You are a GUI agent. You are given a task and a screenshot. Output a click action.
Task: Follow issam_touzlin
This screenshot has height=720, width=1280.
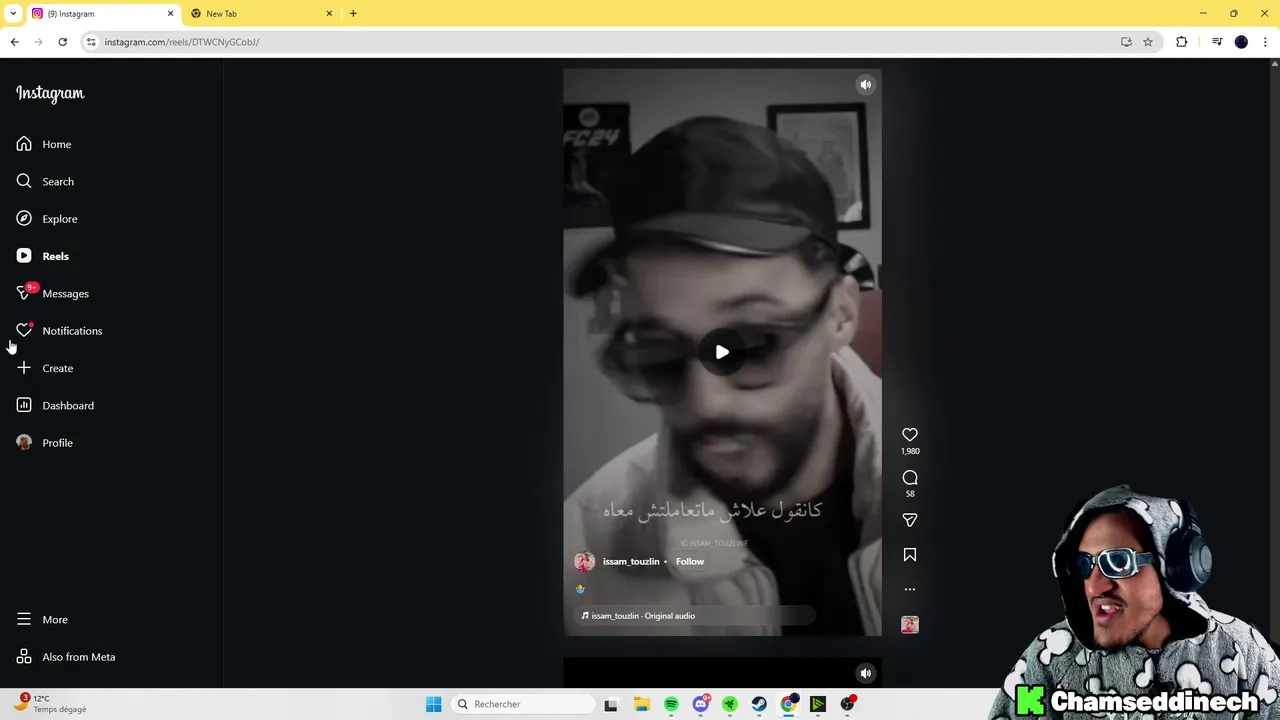[690, 562]
